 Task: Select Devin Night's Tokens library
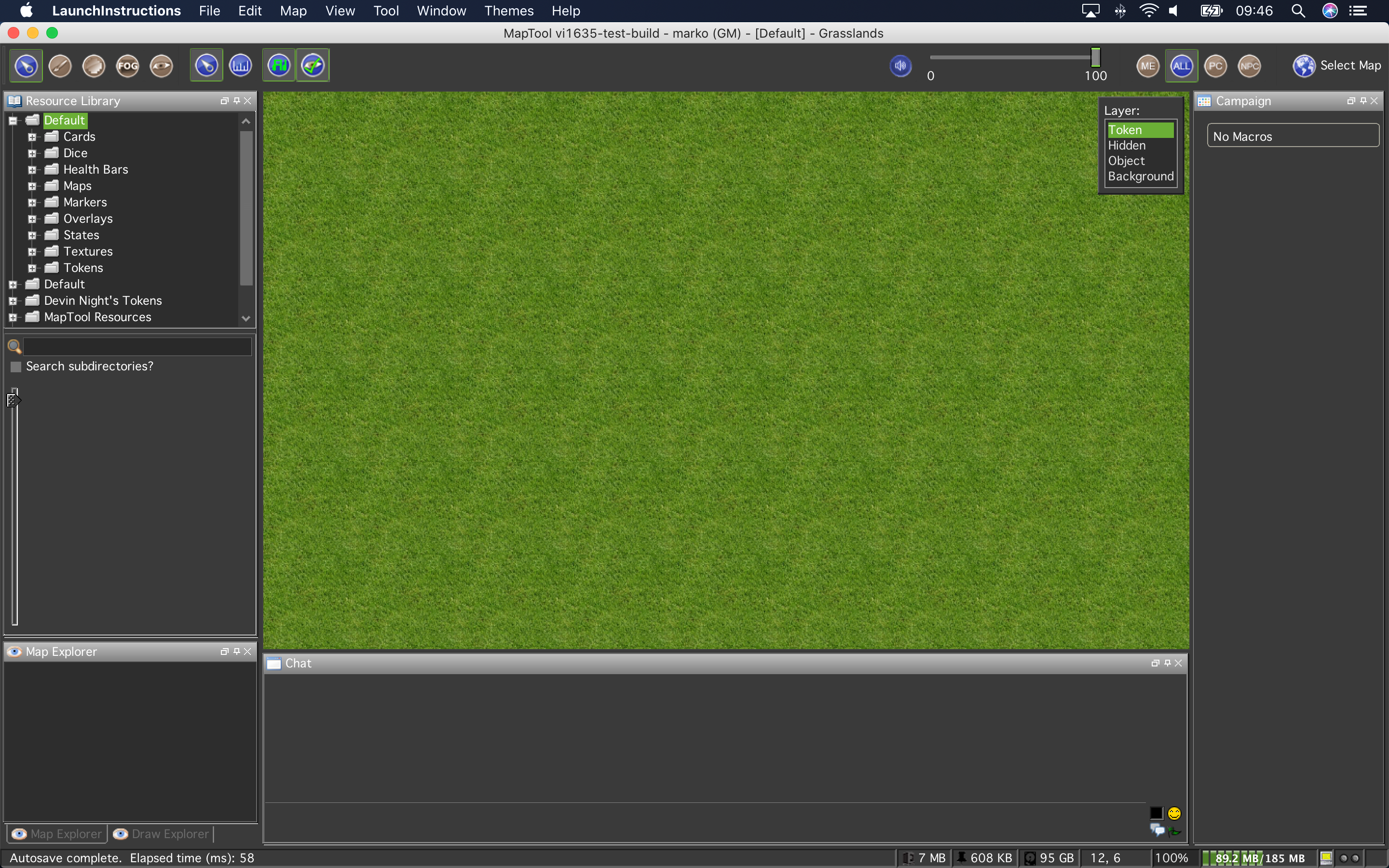[103, 301]
